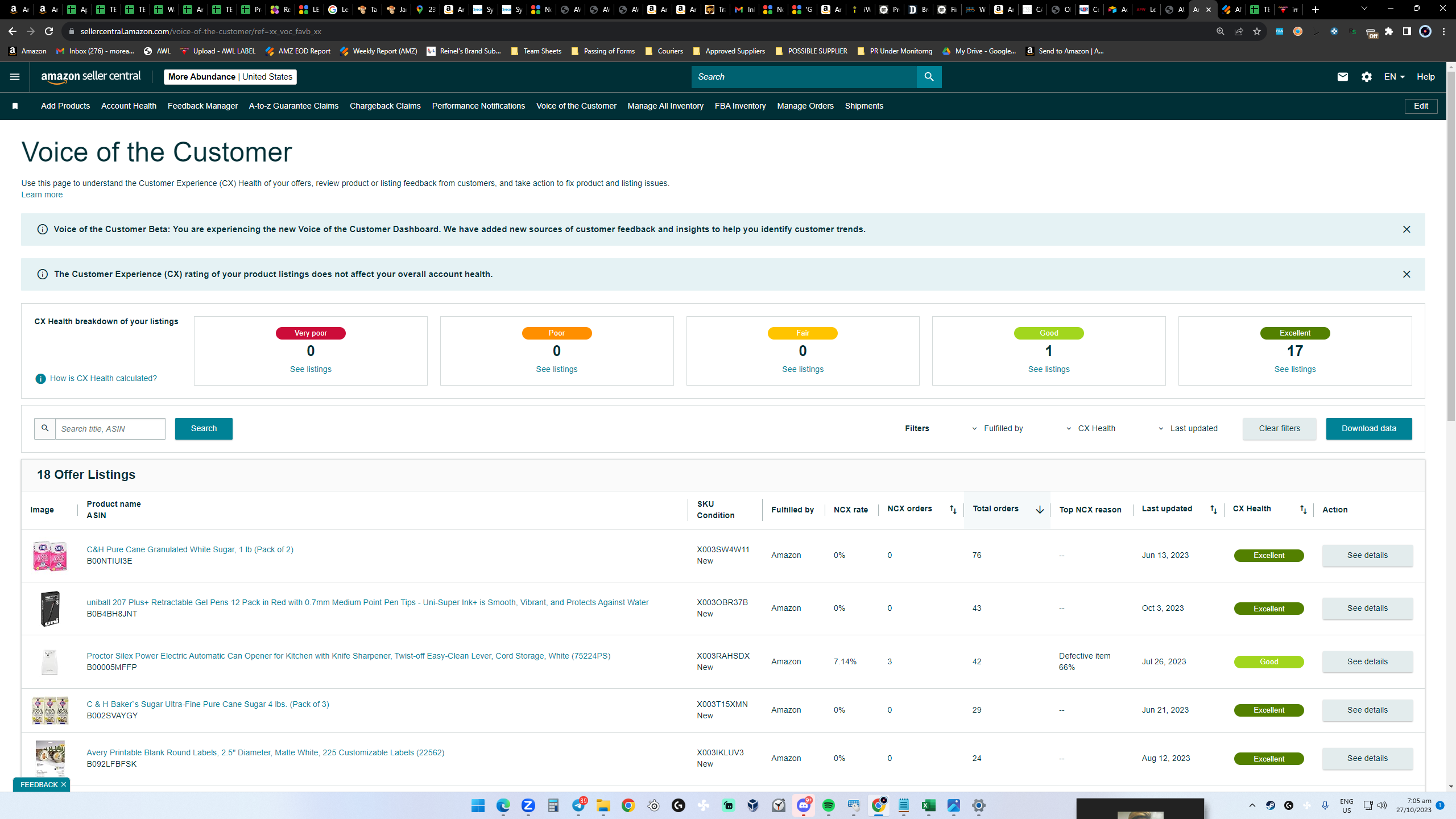
Task: Go to Account Health
Action: point(129,106)
